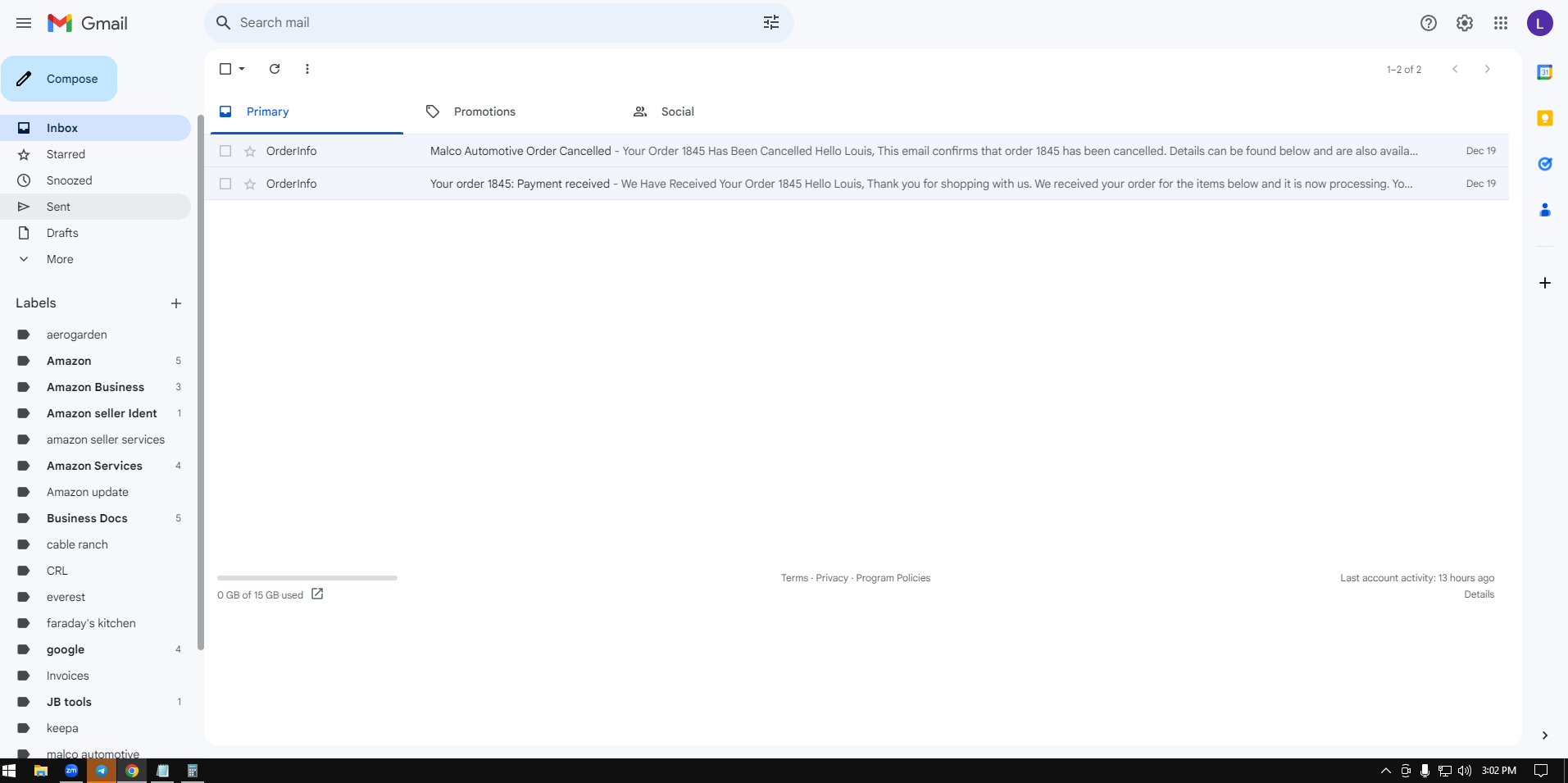
Task: Open the Terms link
Action: [x=794, y=578]
